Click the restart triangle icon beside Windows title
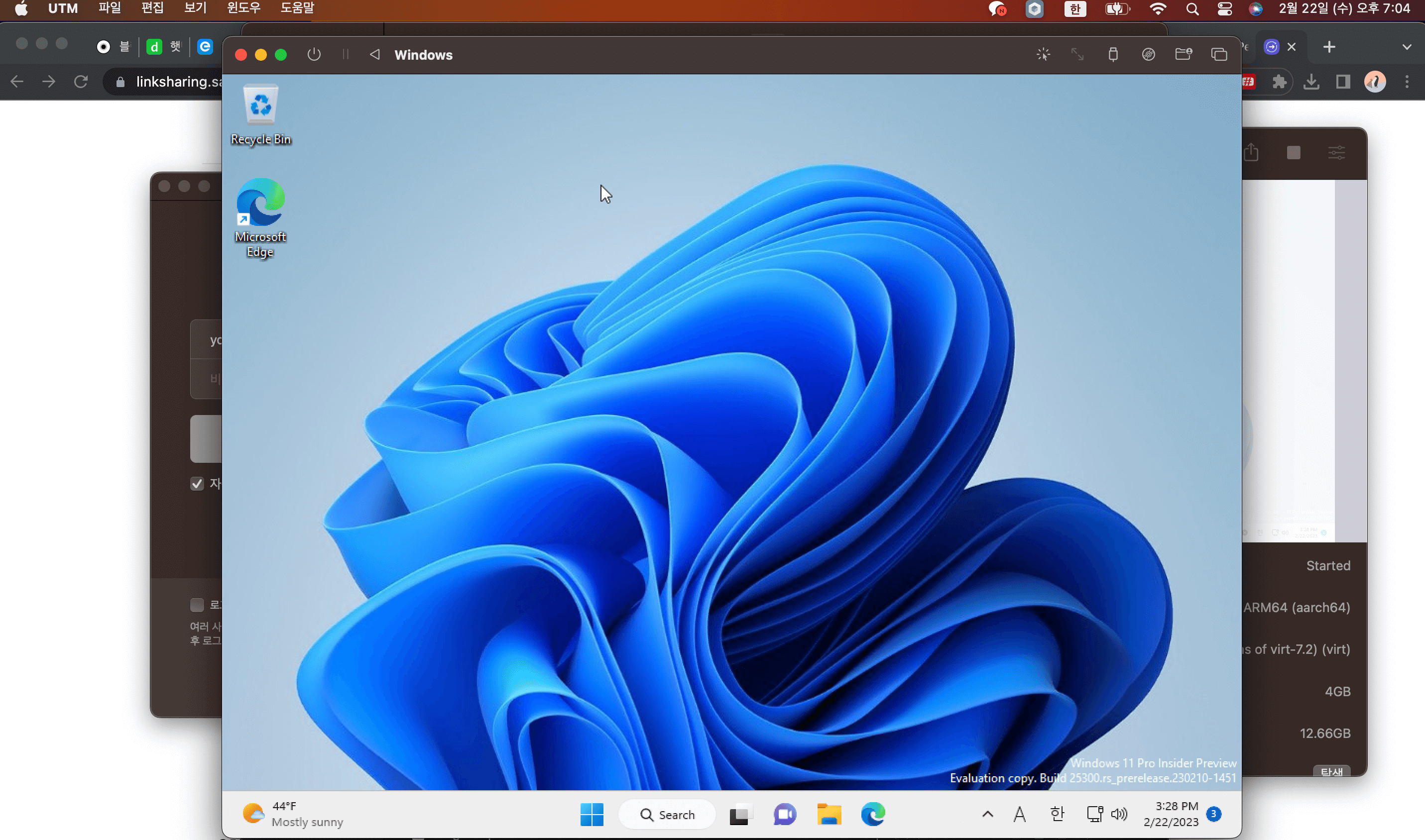The height and width of the screenshot is (840, 1425). point(374,54)
